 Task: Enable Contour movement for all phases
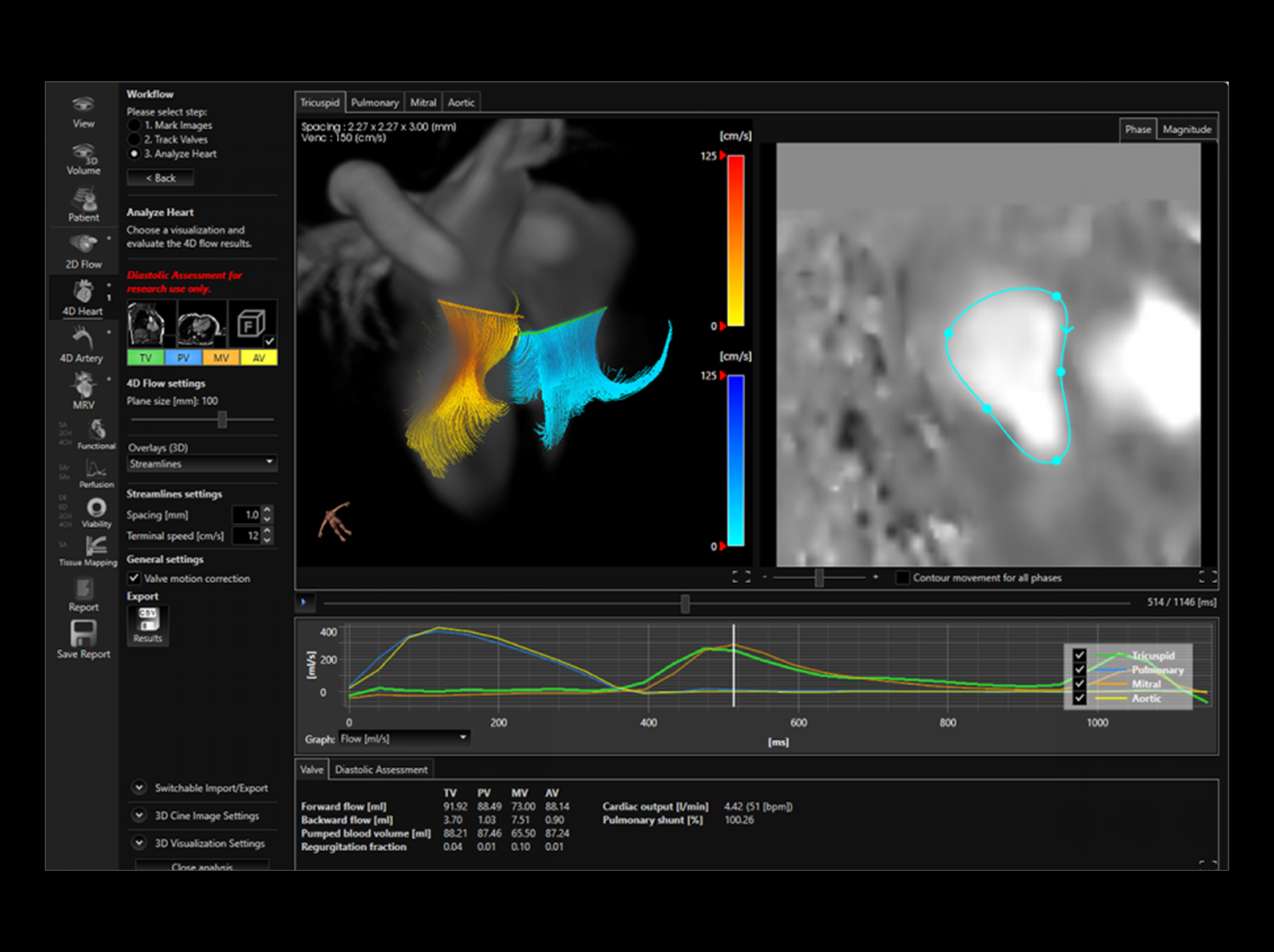coord(902,577)
